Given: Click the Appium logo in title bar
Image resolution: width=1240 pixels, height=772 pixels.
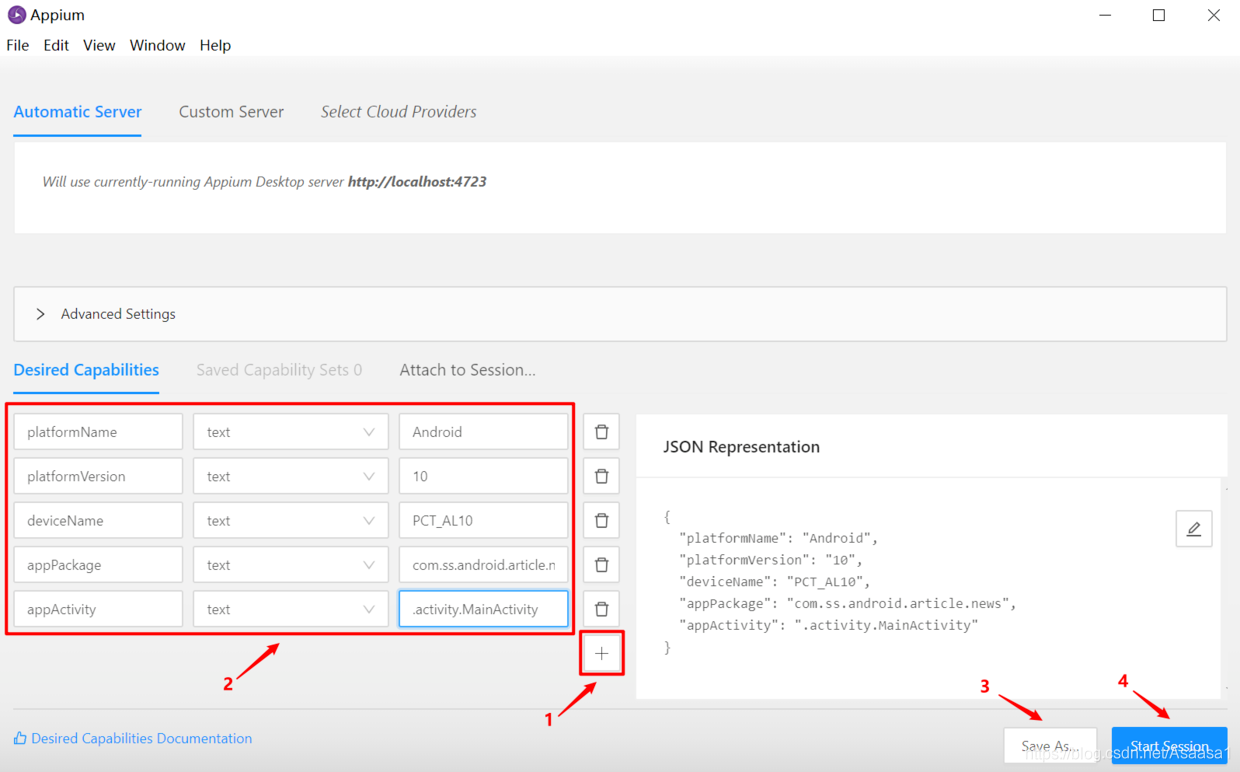Looking at the screenshot, I should (x=16, y=15).
